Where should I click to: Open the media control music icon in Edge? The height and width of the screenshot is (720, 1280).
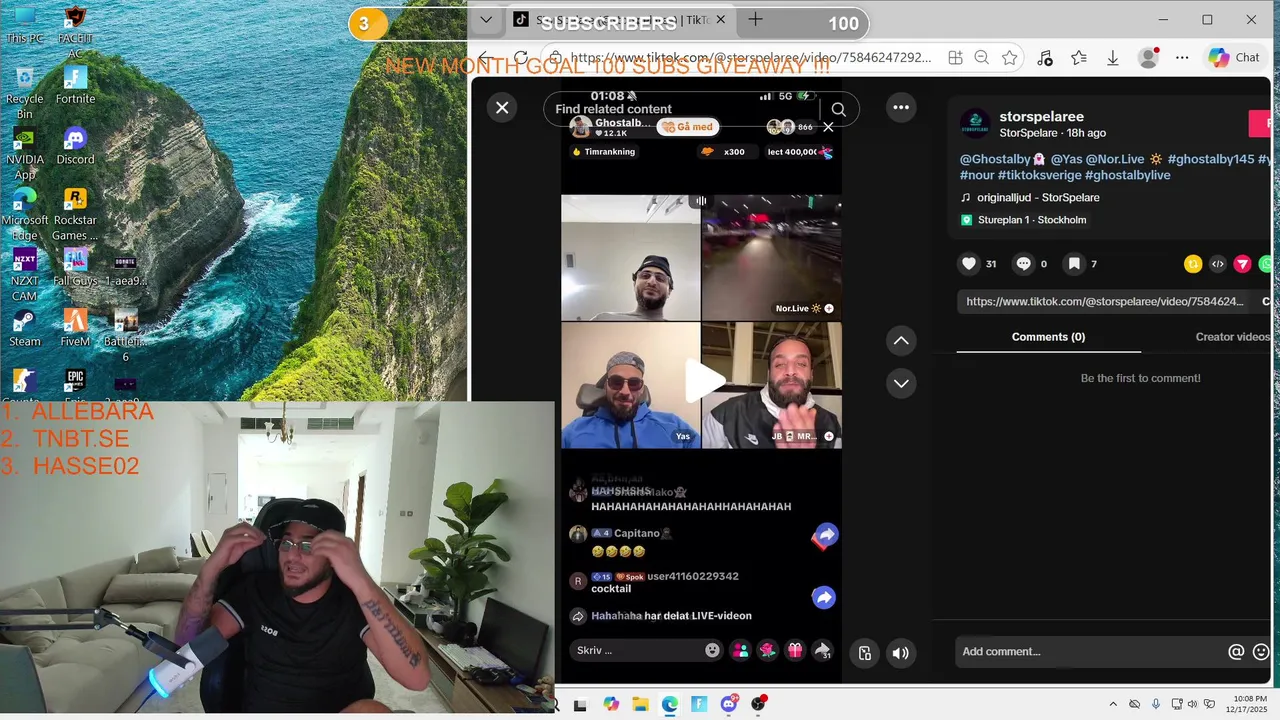point(1045,58)
